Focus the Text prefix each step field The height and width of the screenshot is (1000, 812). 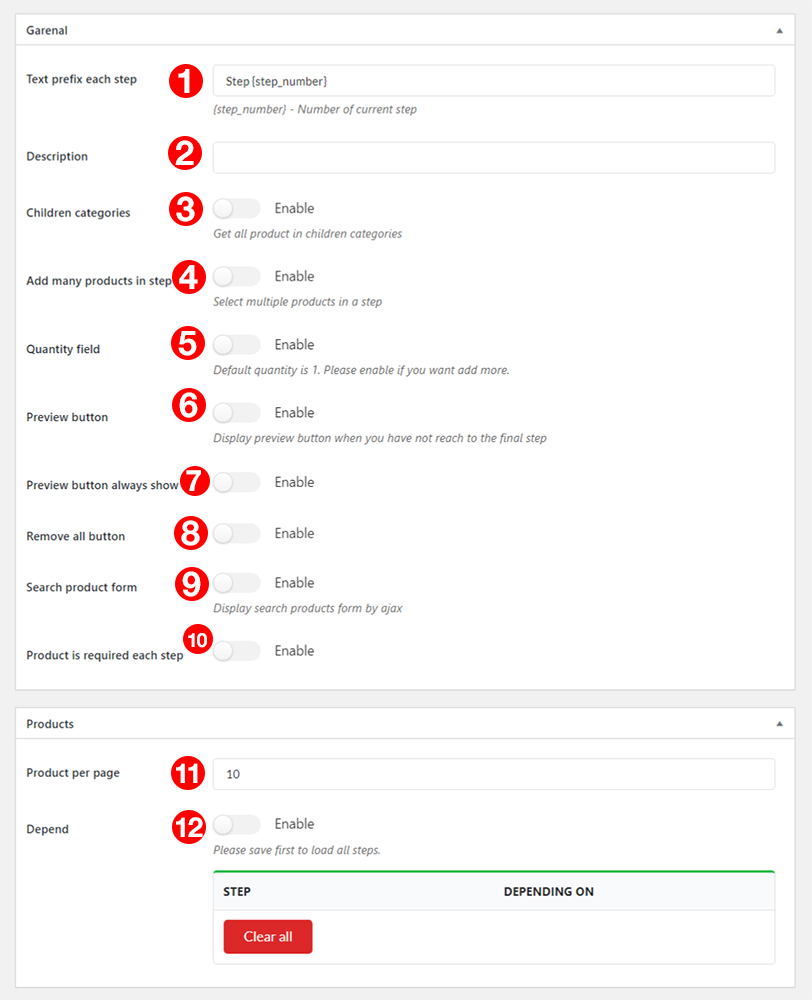pyautogui.click(x=494, y=81)
